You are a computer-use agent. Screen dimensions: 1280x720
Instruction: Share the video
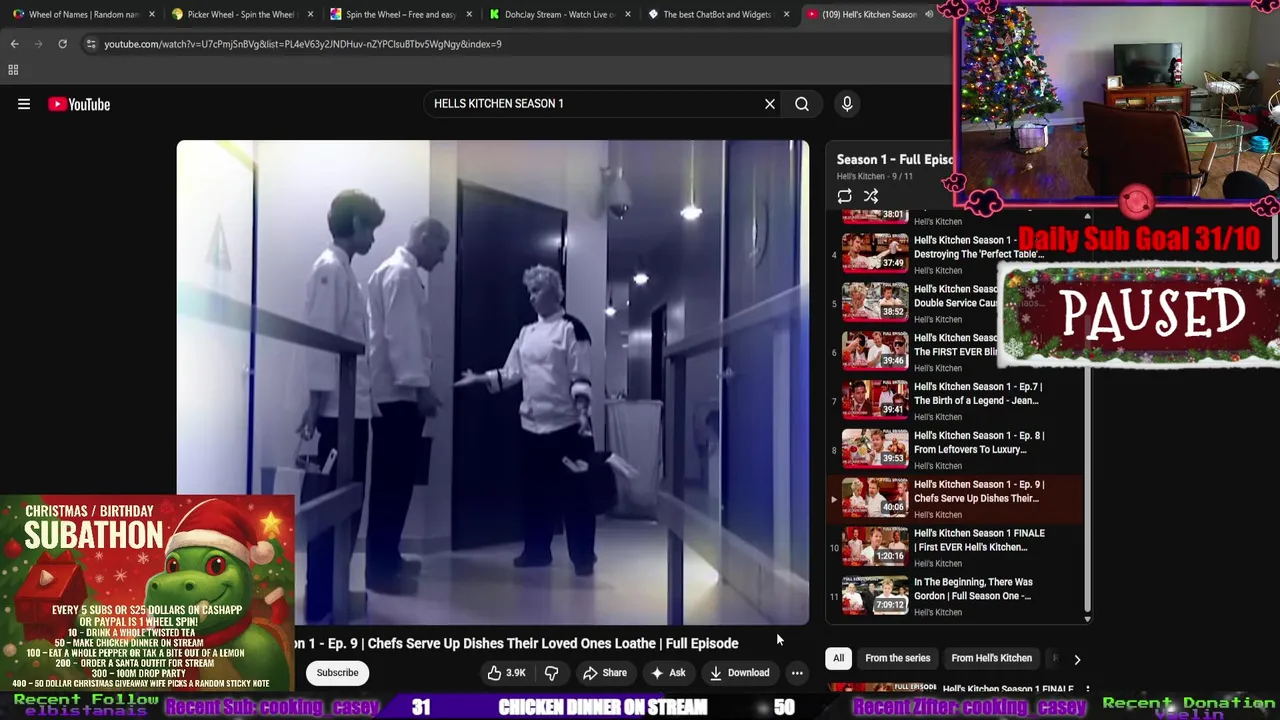[604, 673]
